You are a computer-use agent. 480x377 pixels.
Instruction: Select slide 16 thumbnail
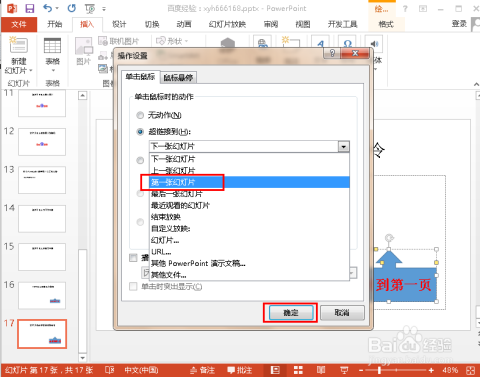(x=42, y=296)
